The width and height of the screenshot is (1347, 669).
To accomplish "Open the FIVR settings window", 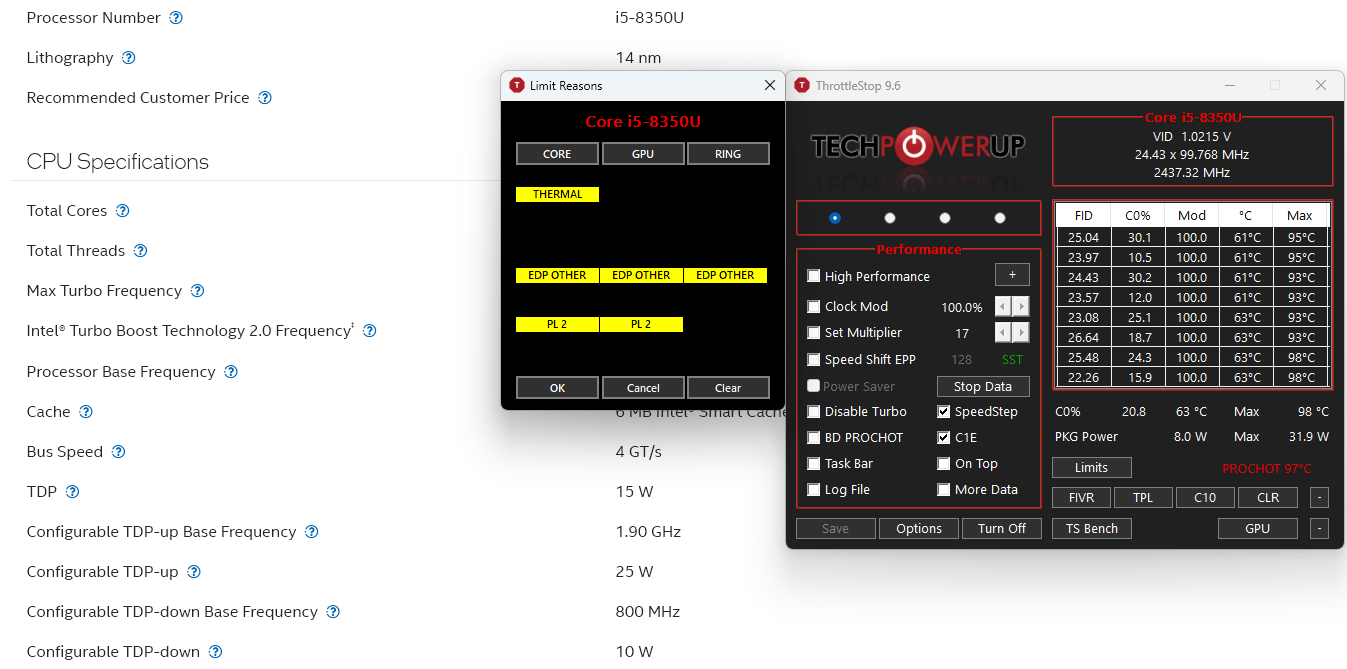I will point(1081,498).
